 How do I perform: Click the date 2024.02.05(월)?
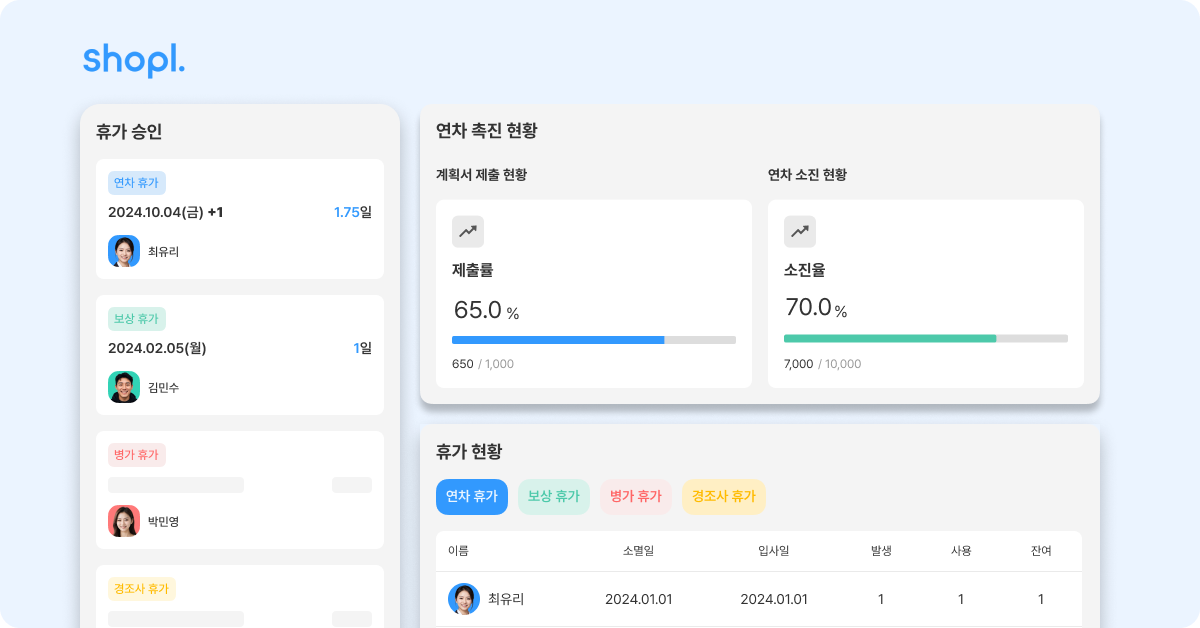(157, 349)
